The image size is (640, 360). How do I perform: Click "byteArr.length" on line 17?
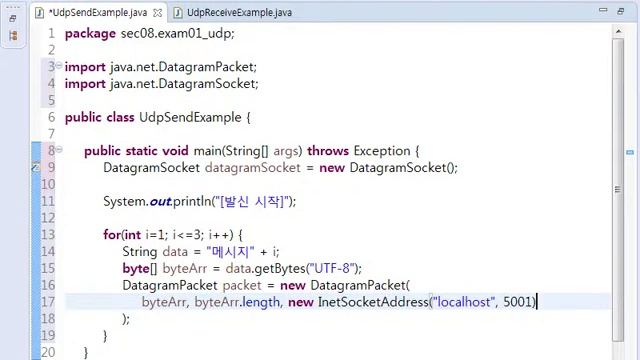point(237,302)
